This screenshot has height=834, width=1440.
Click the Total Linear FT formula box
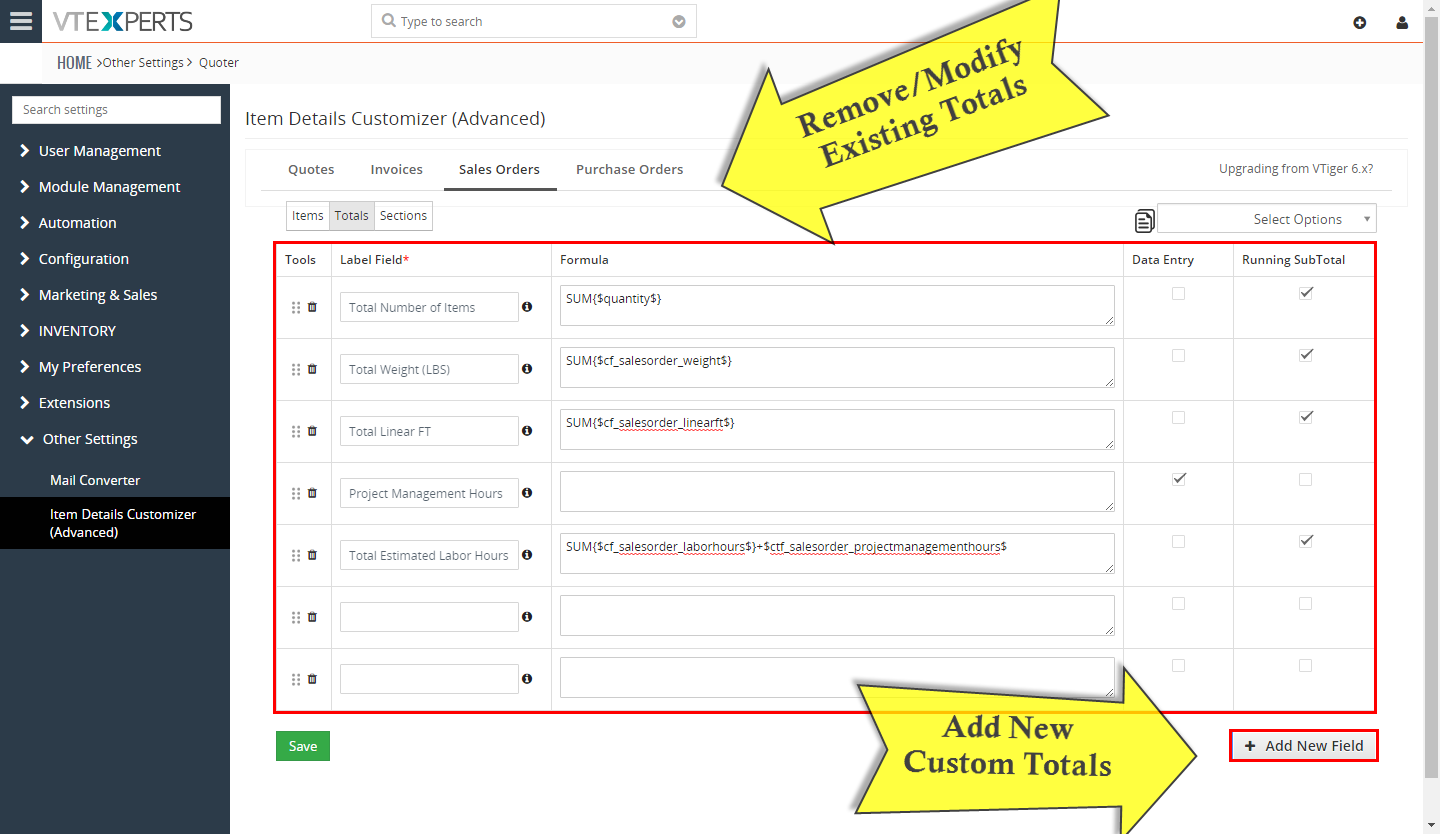(837, 430)
